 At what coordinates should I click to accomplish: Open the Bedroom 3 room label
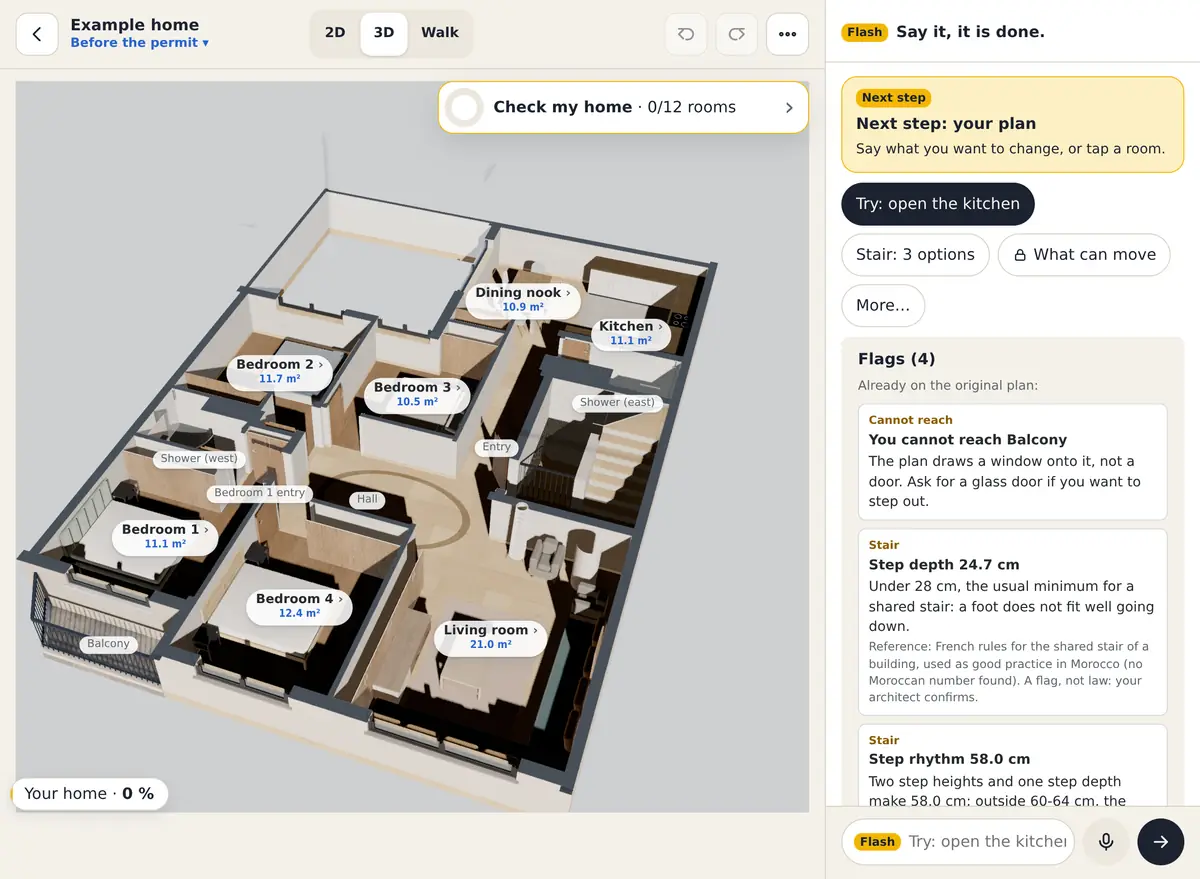point(417,394)
